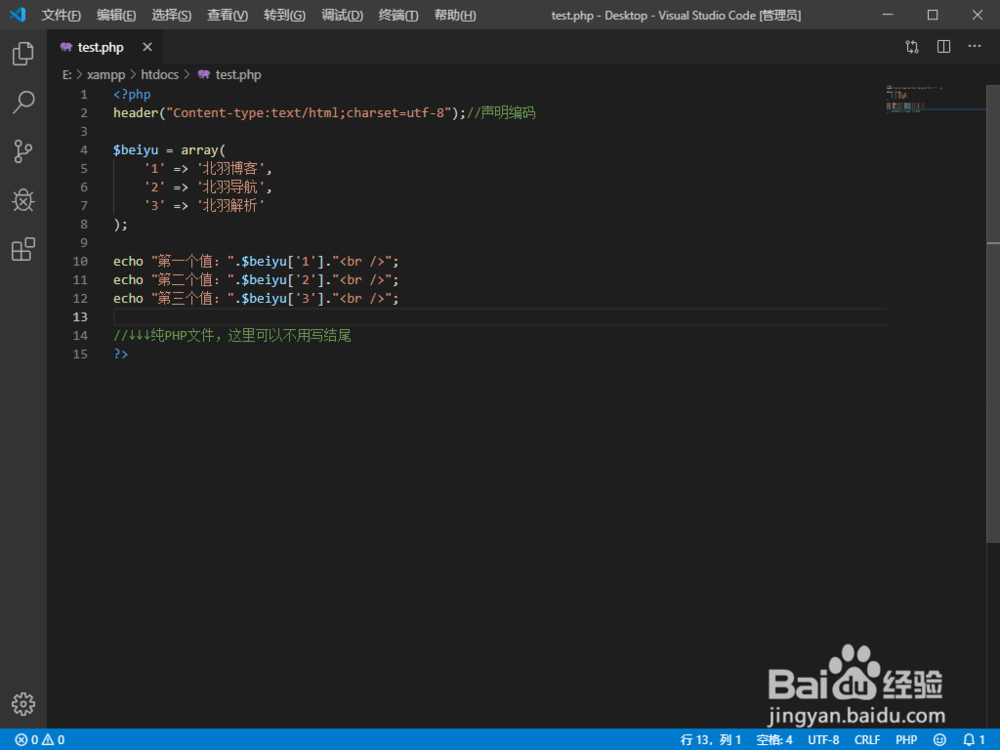Screen dimensions: 1000x750
Task: Open the Explorer view in activity bar
Action: (23, 54)
